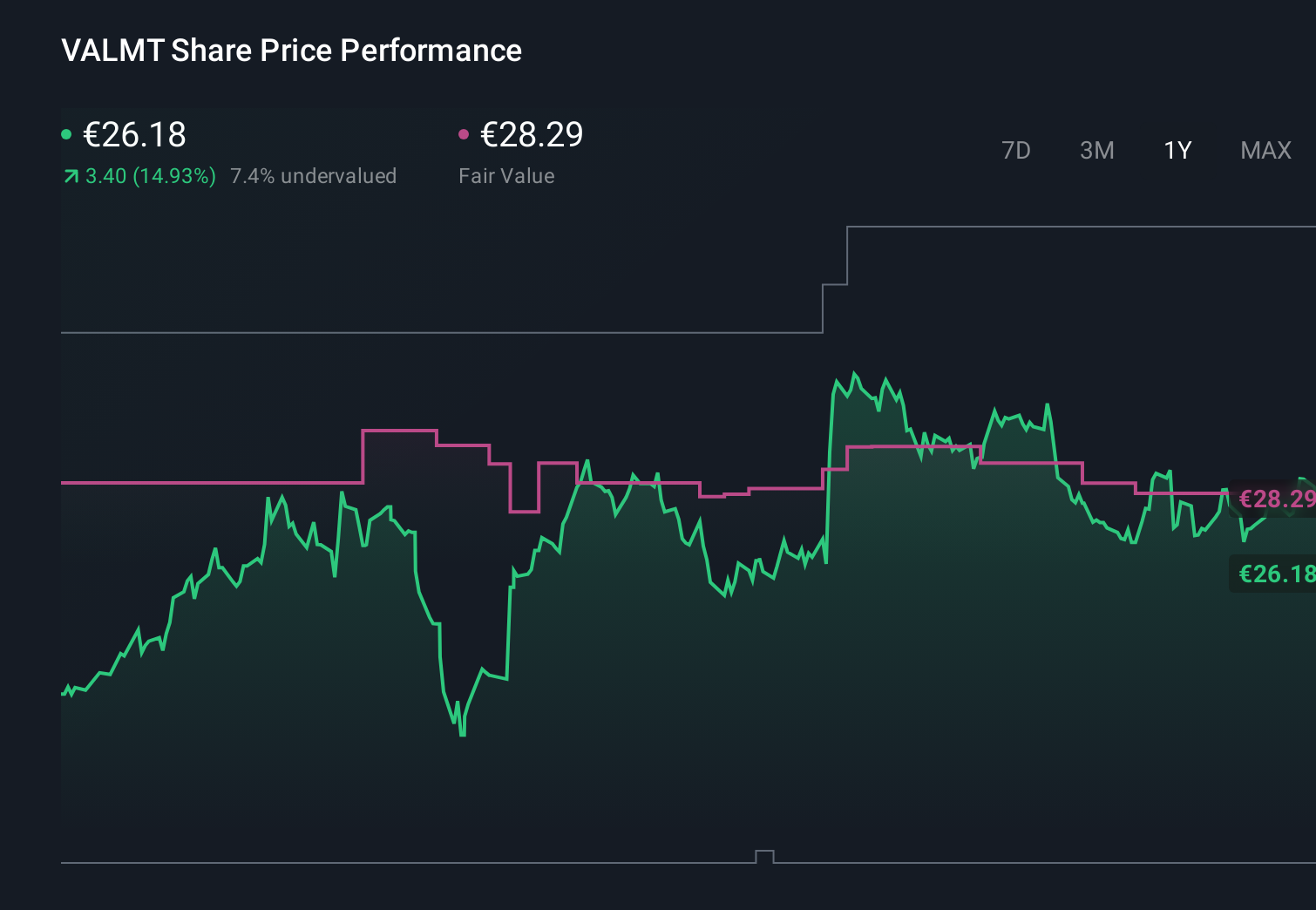Click the 3.40 (14.93%) change figure
The height and width of the screenshot is (910, 1316).
coord(150,175)
